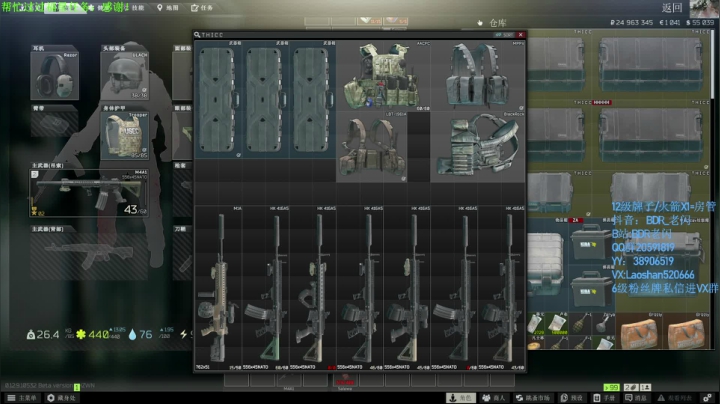The image size is (720, 404).
Task: Select the M1A rifle in THICC case
Action: click(x=219, y=288)
